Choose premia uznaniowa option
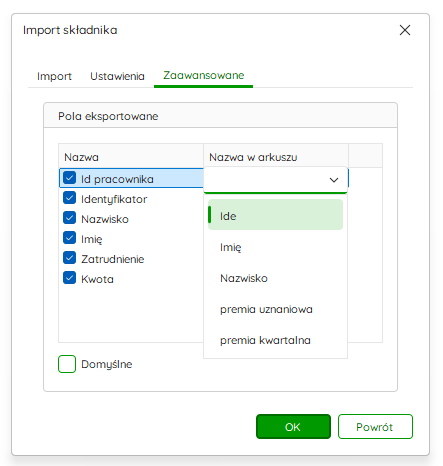443x466 pixels. [275, 309]
